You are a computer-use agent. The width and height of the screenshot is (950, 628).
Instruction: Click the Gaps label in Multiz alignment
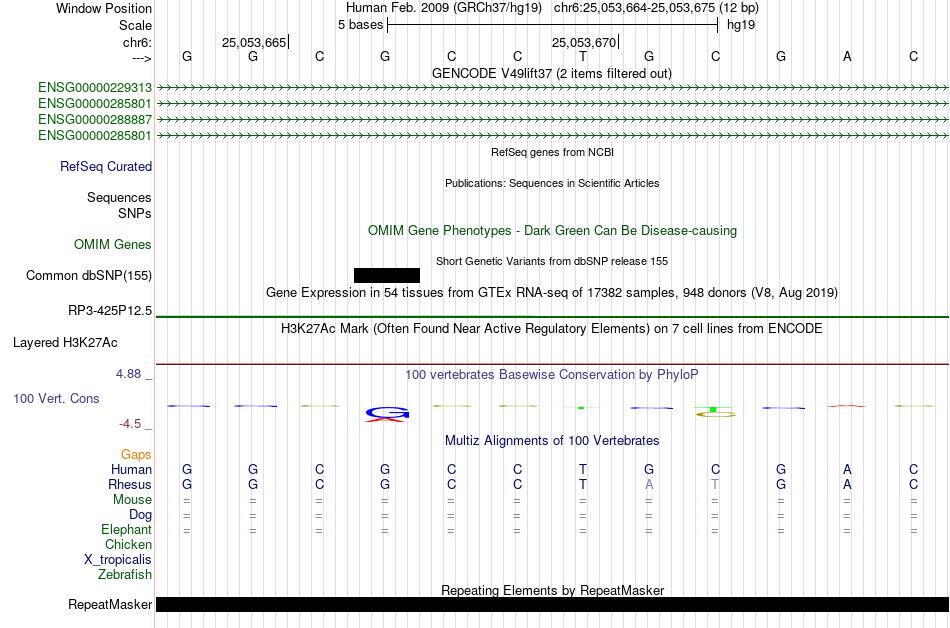(136, 454)
